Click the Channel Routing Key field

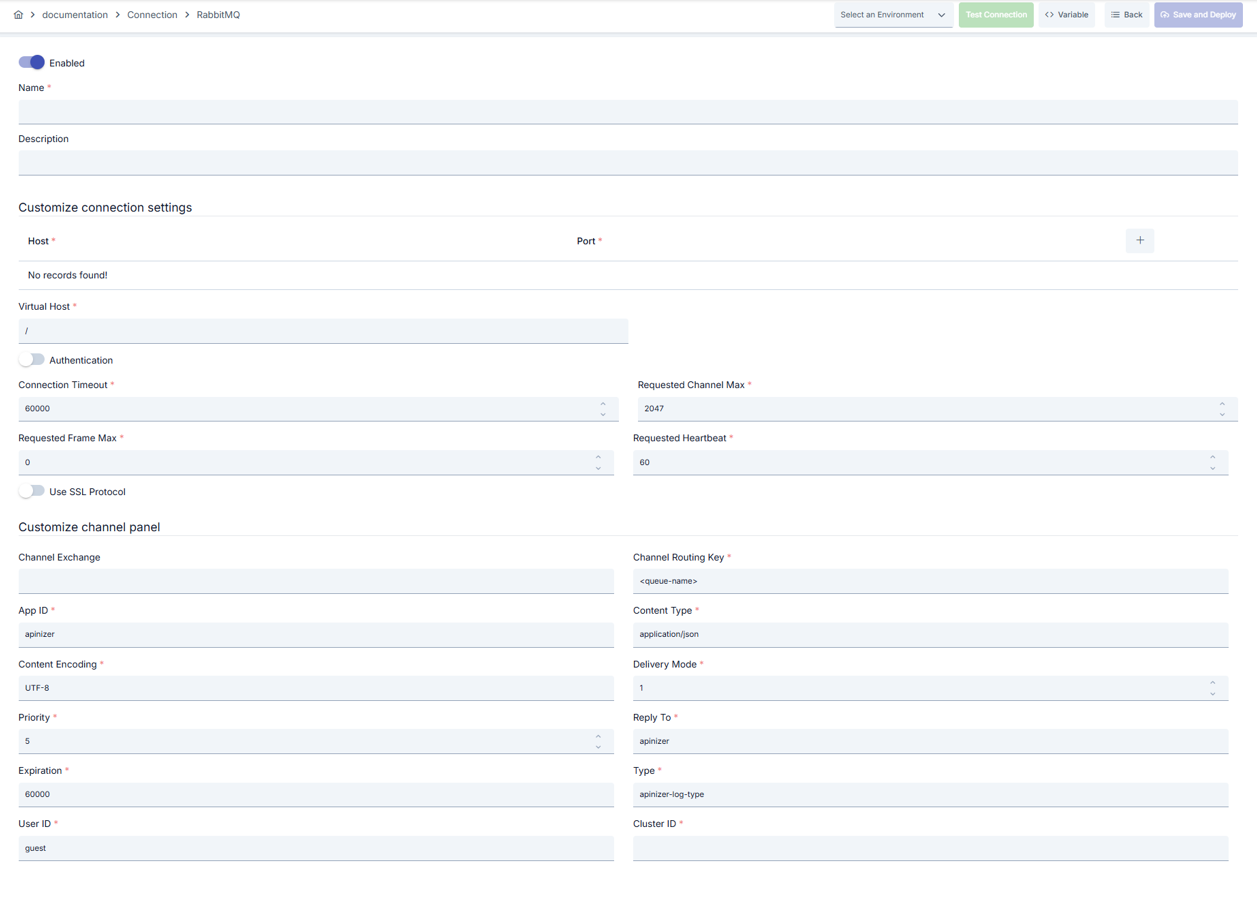(x=930, y=581)
